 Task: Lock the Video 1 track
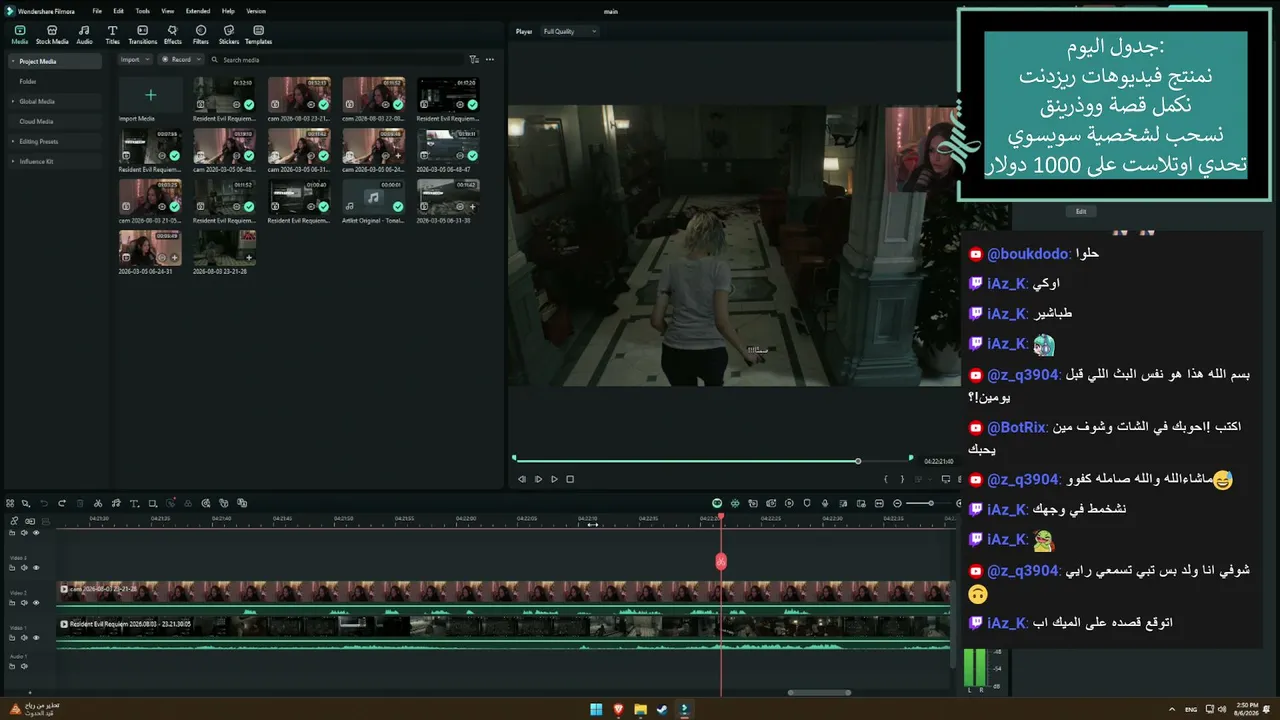pyautogui.click(x=12, y=638)
